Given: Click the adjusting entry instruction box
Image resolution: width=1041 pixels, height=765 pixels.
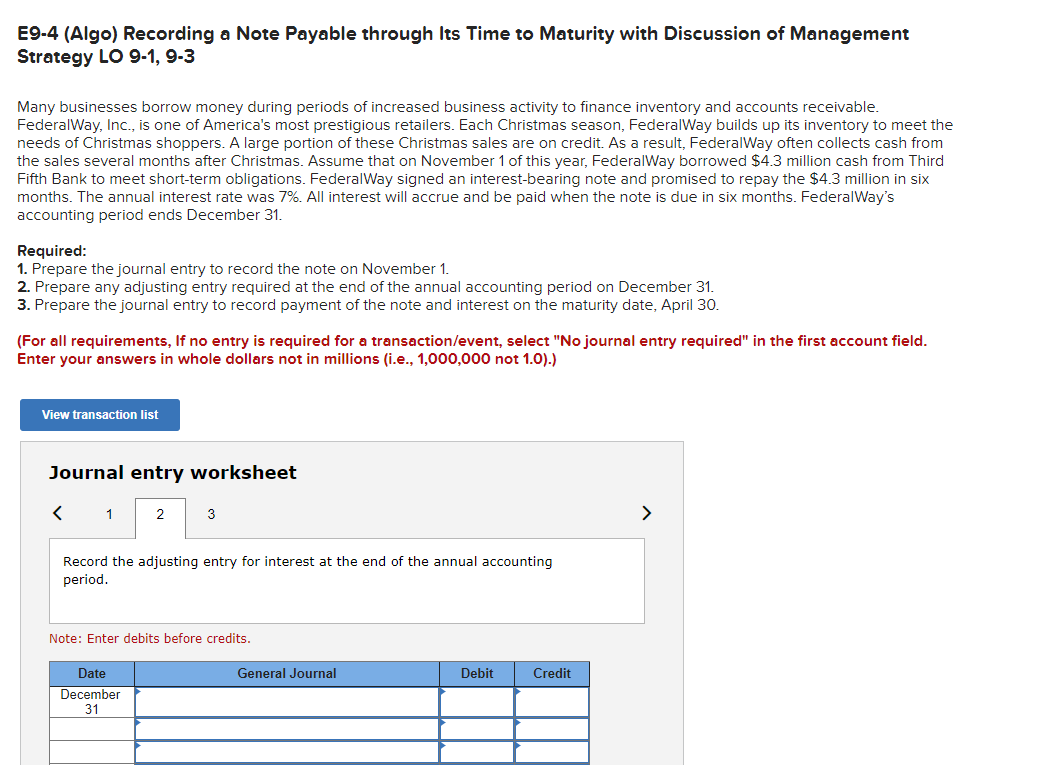Looking at the screenshot, I should [x=347, y=580].
